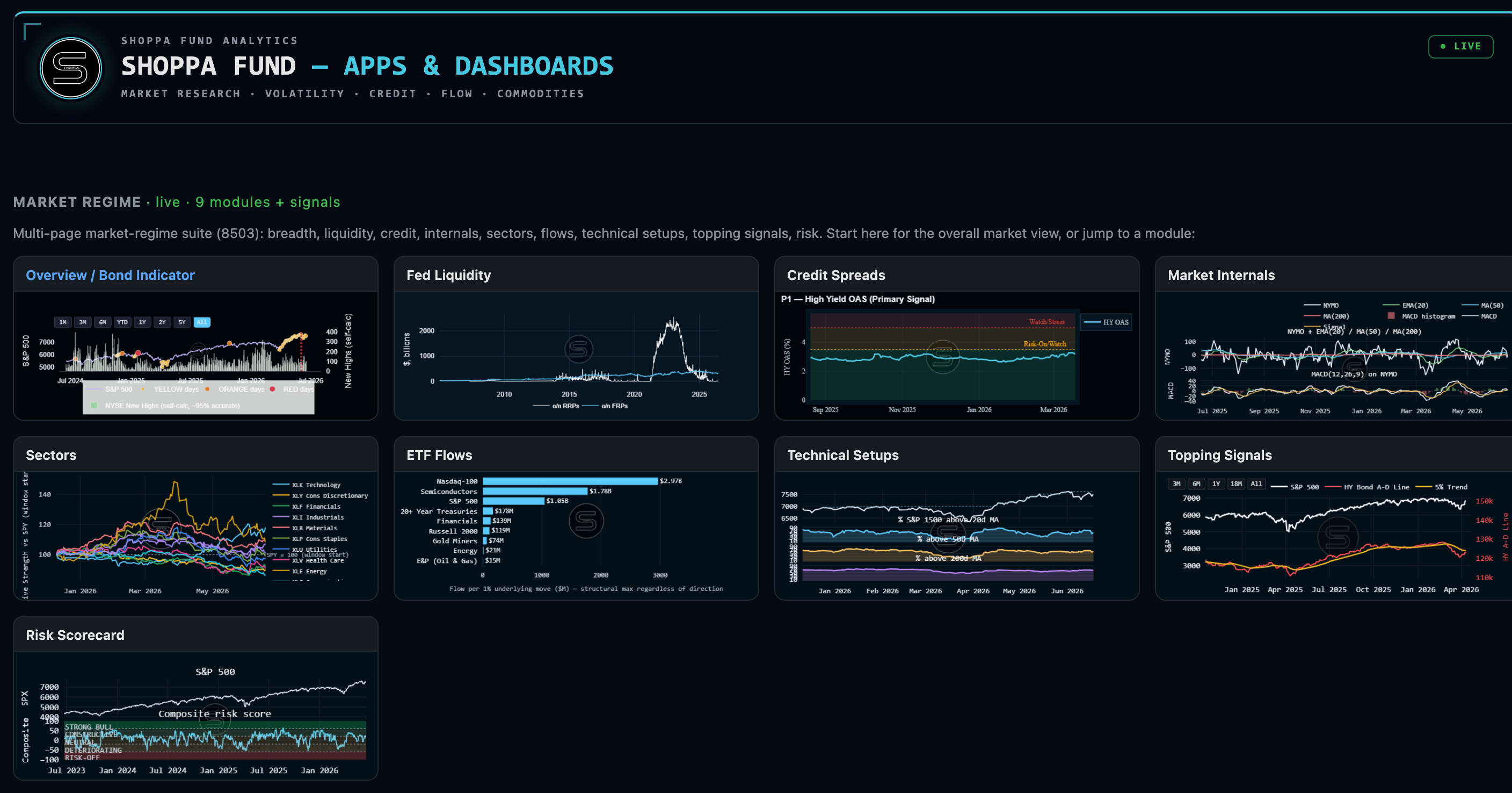
Task: Click the MACD histogram legend square
Action: point(1391,316)
